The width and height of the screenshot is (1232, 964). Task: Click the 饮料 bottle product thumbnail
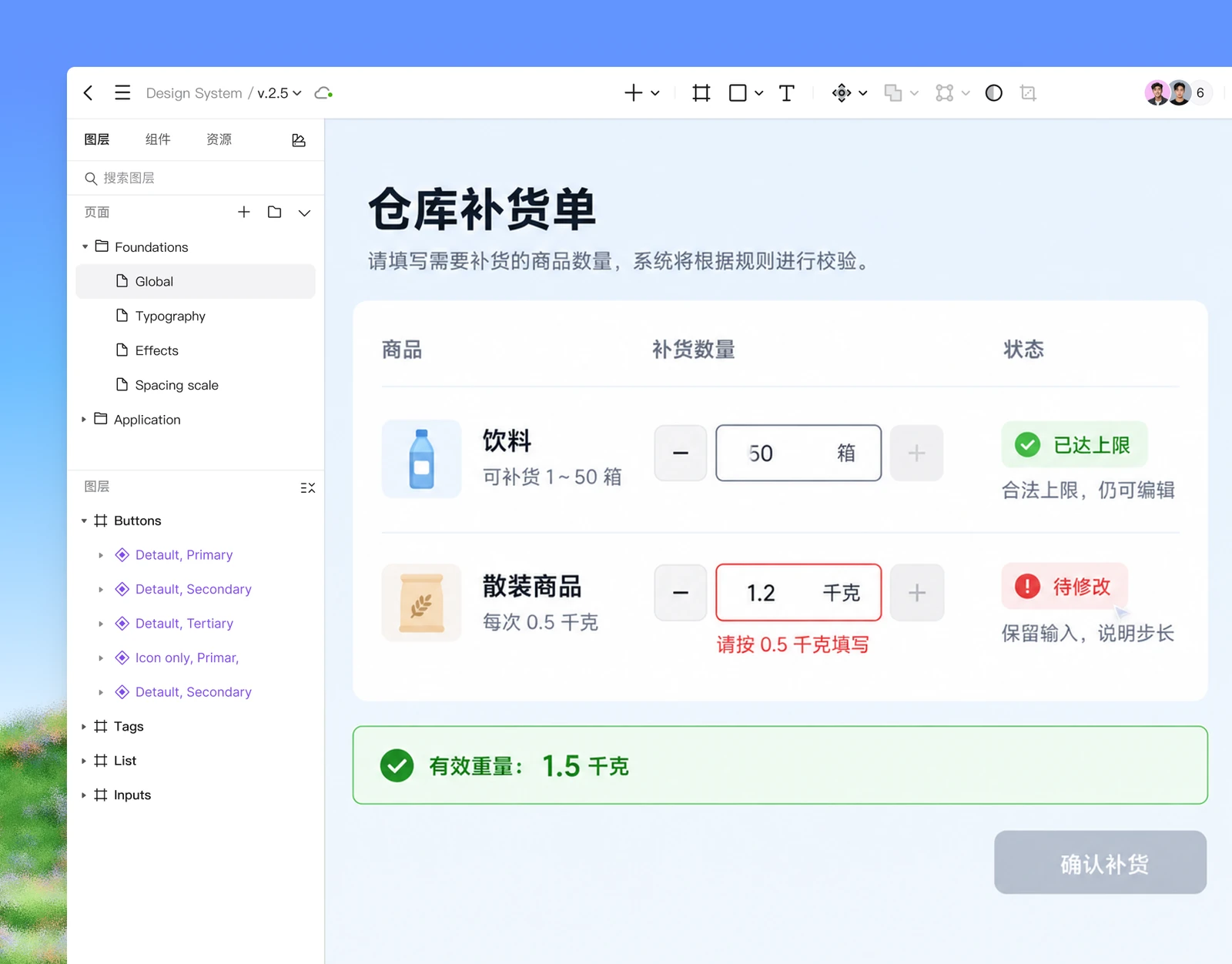pyautogui.click(x=421, y=459)
